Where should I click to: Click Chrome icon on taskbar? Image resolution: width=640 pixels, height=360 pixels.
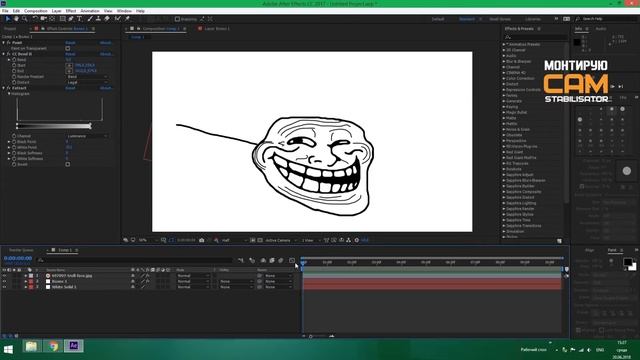pyautogui.click(x=53, y=346)
